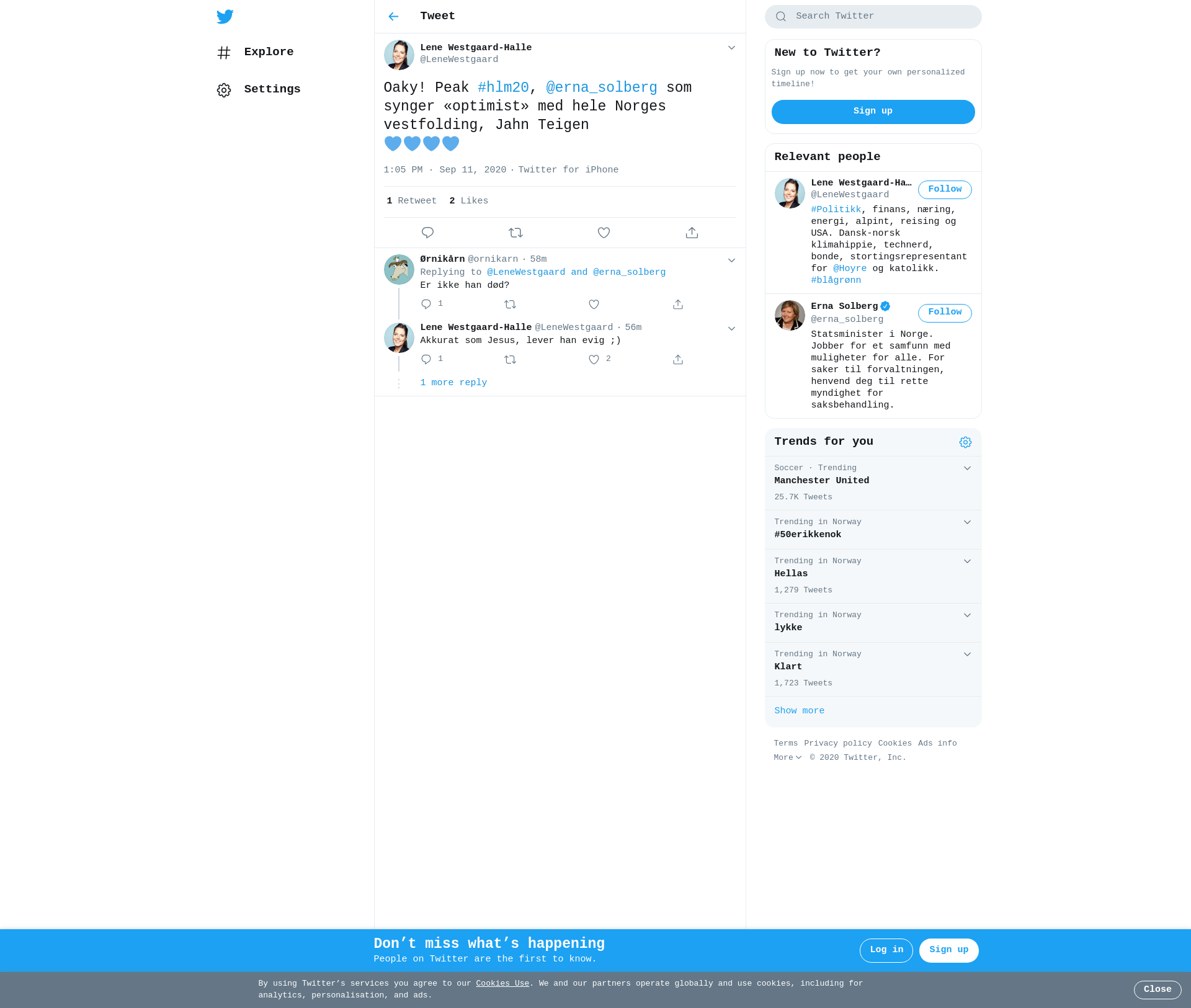Viewport: 1191px width, 1008px height.
Task: Open the #50erikkenok trend
Action: pyautogui.click(x=873, y=530)
